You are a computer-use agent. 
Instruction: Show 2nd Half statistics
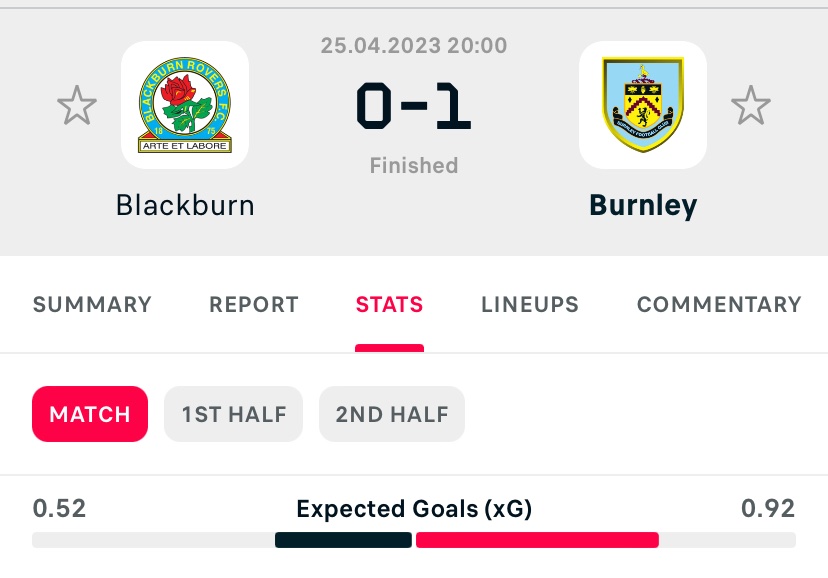[392, 414]
